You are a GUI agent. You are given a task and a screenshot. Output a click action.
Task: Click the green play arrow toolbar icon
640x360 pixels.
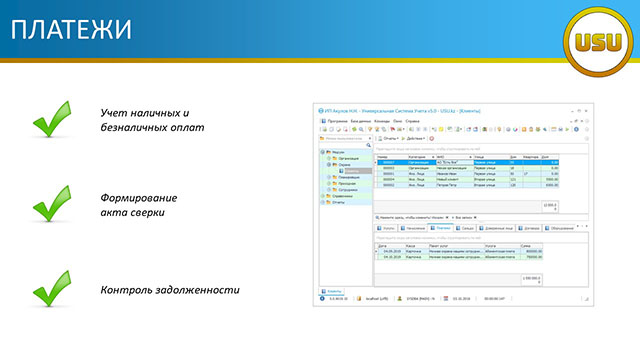(x=567, y=129)
